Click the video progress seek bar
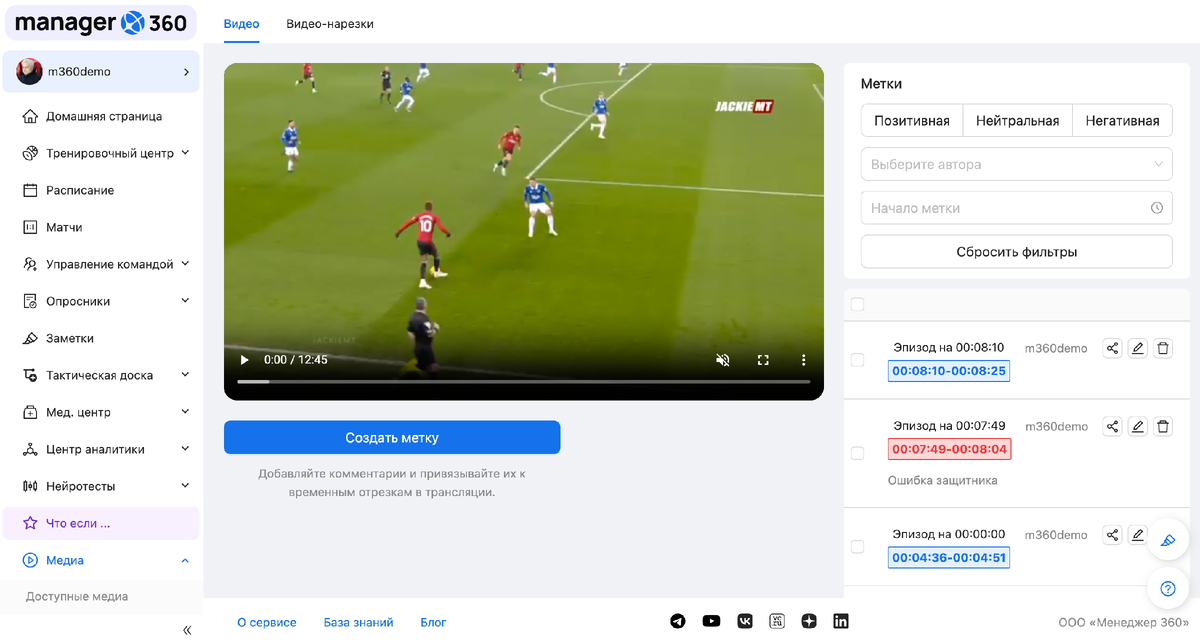This screenshot has height=640, width=1200. click(523, 382)
